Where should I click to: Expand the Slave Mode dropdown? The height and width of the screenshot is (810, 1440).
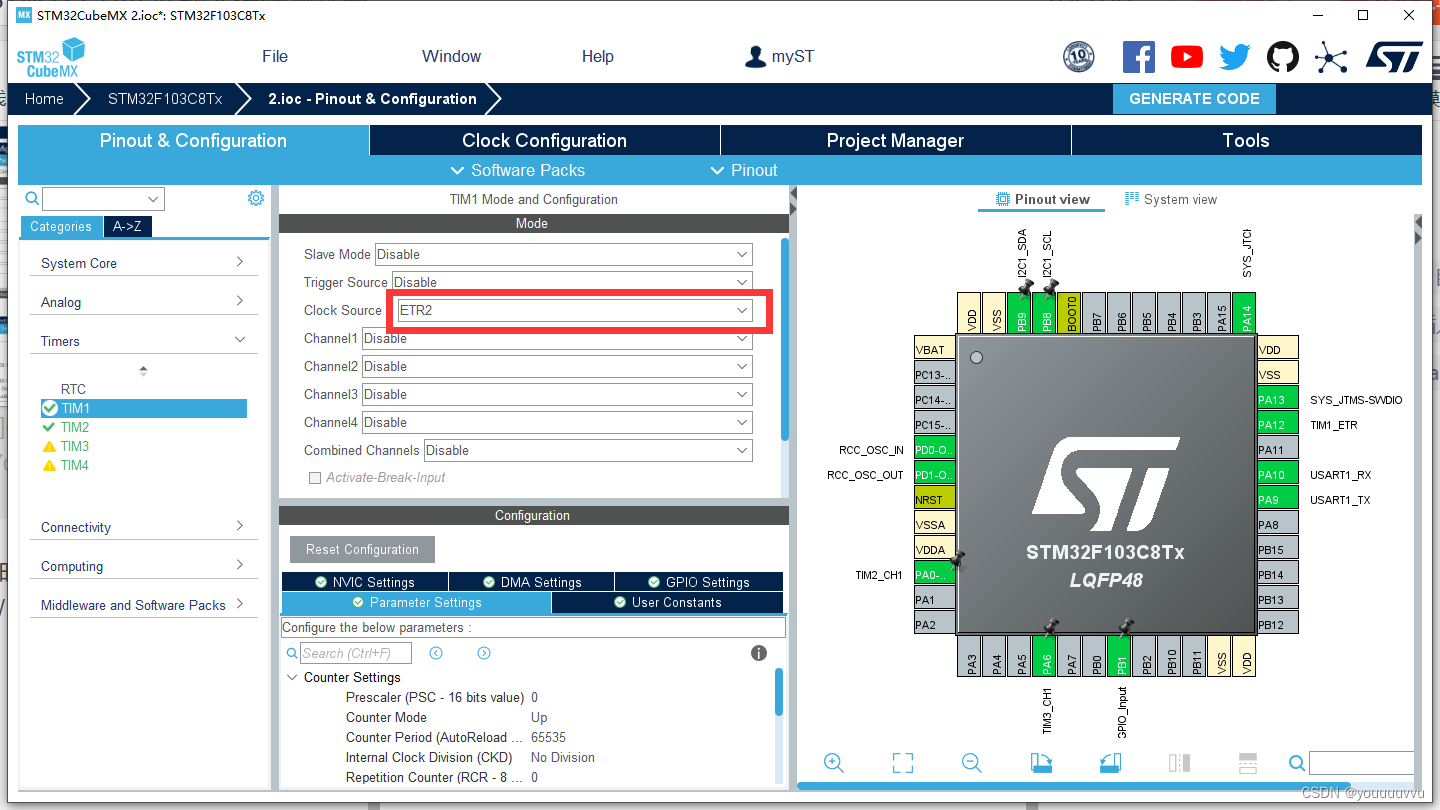point(741,254)
